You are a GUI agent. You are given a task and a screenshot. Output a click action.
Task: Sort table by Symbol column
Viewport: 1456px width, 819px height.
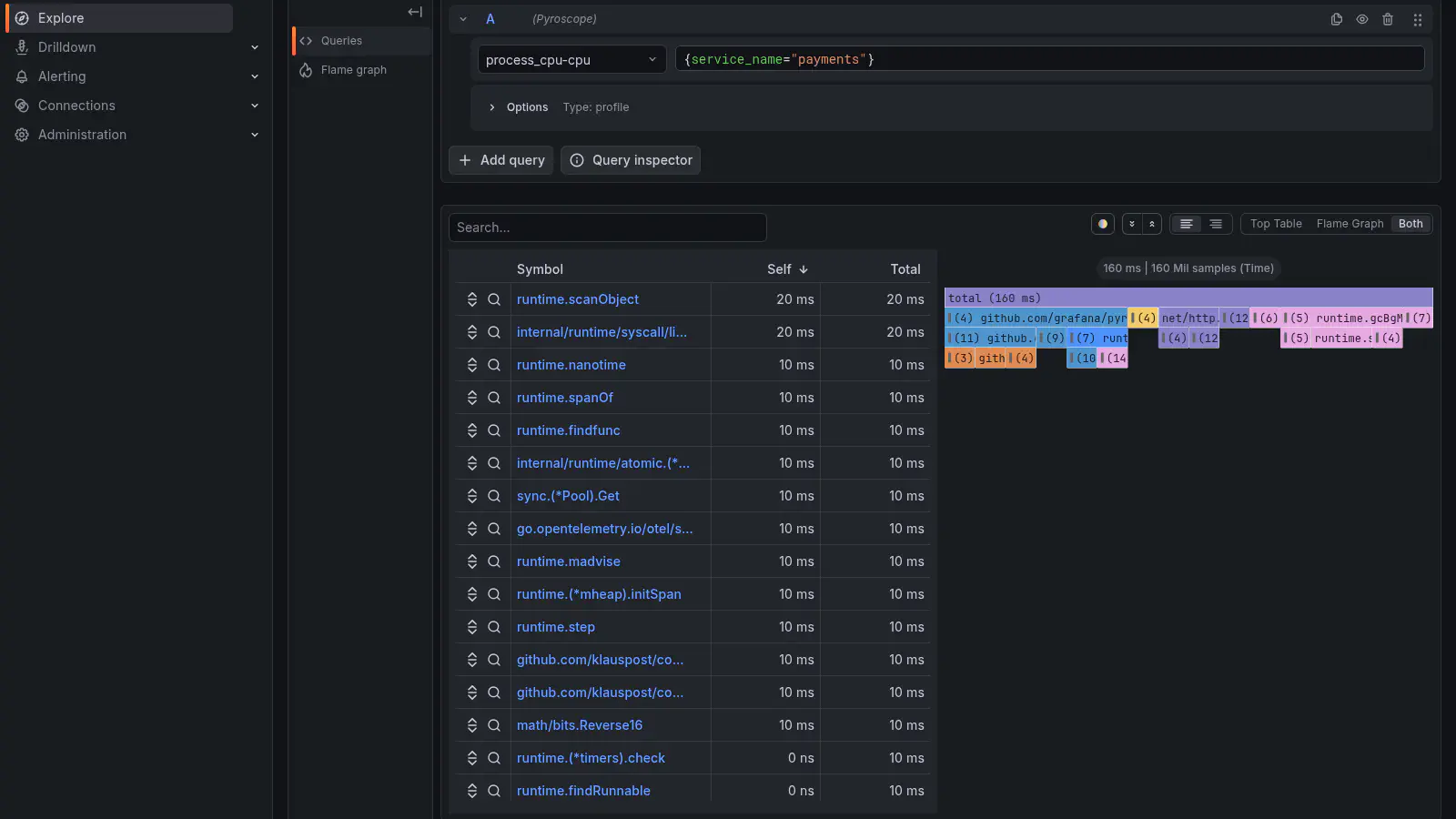540,269
